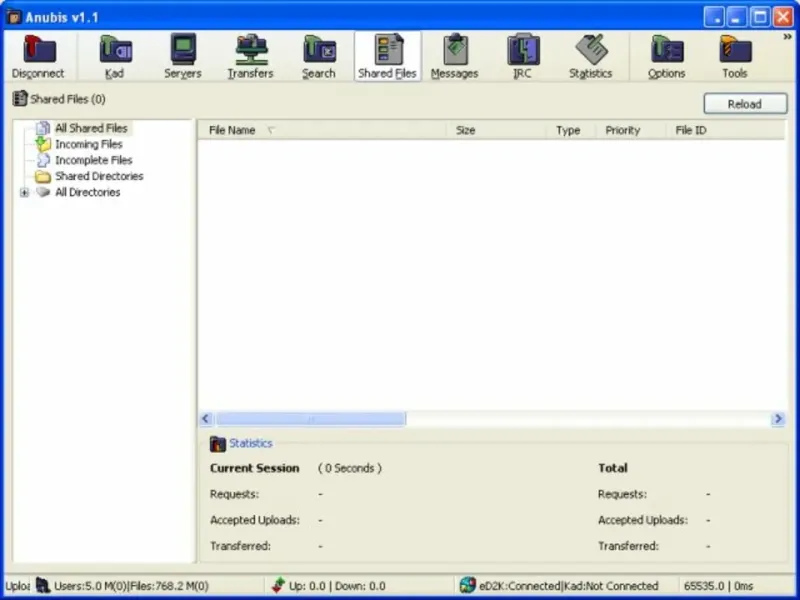Viewport: 800px width, 600px height.
Task: Select All Shared Files tree item
Action: pos(91,128)
